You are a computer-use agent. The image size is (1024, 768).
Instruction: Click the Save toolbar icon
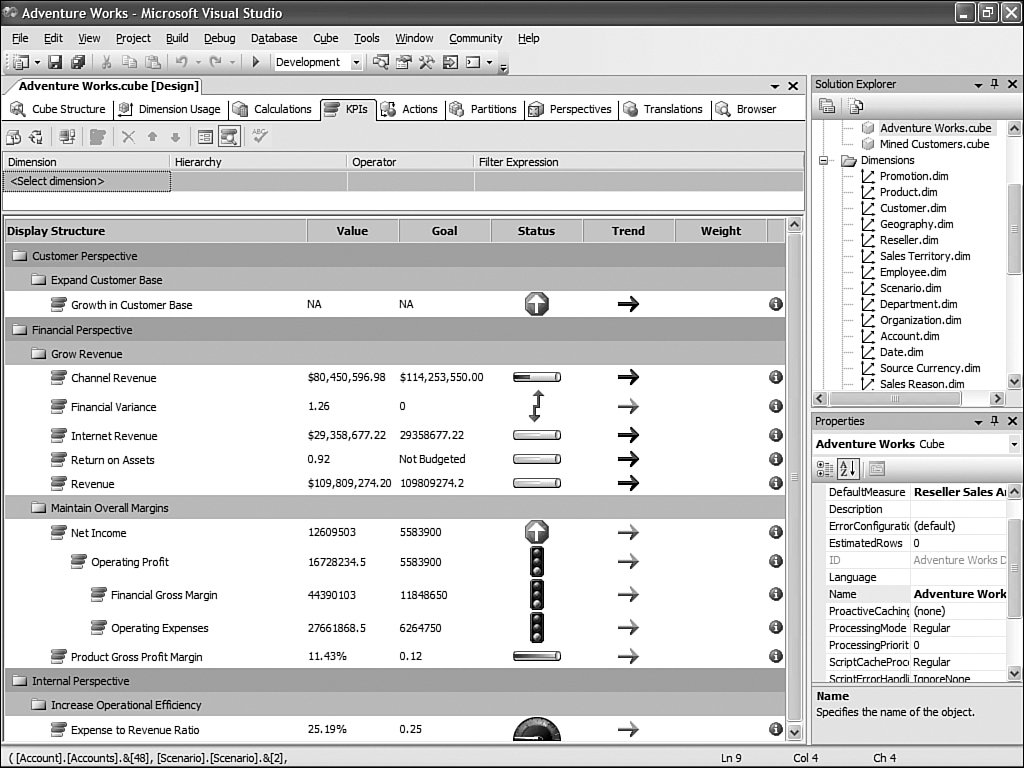[x=56, y=62]
